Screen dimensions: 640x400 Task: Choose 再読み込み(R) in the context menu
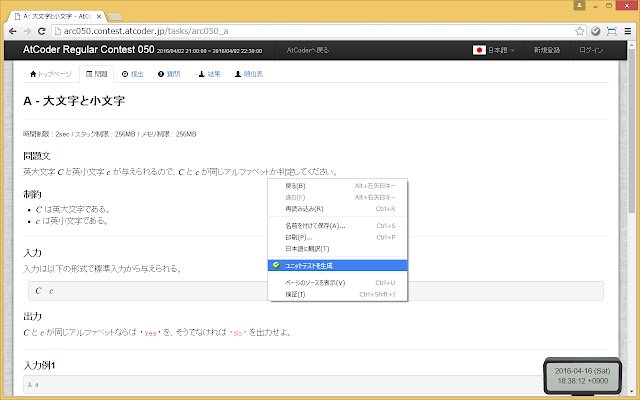click(338, 209)
